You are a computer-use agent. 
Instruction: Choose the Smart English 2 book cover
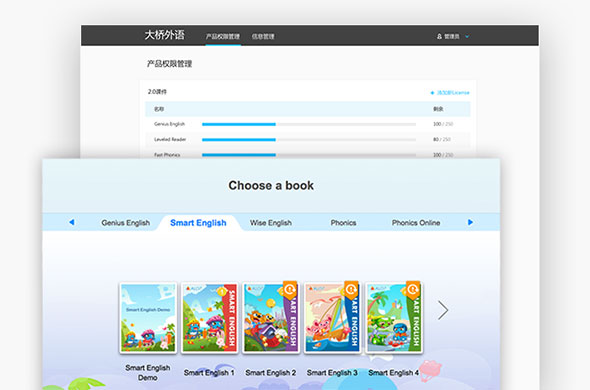(271, 318)
